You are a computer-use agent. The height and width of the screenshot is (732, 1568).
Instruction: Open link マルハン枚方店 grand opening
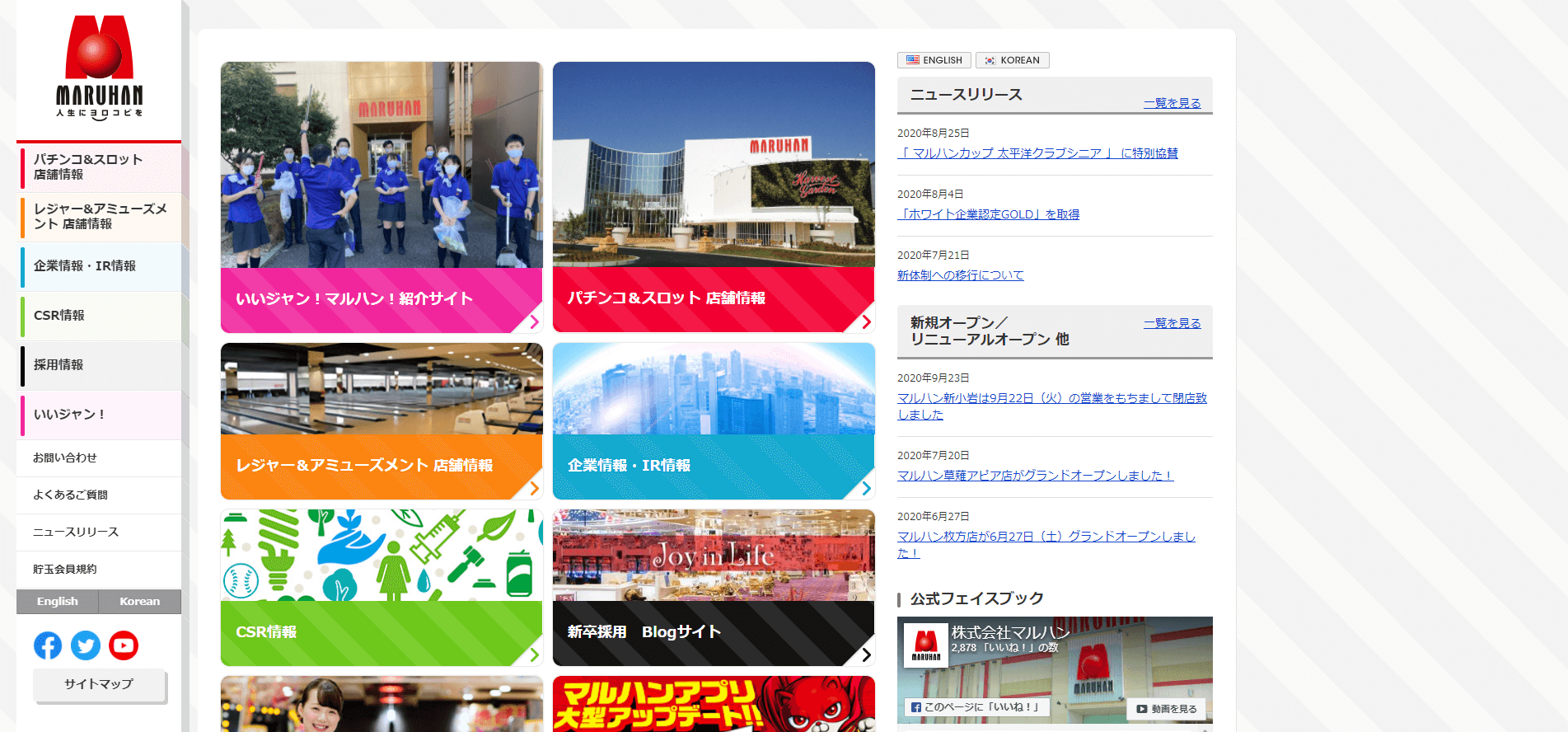click(x=1046, y=545)
